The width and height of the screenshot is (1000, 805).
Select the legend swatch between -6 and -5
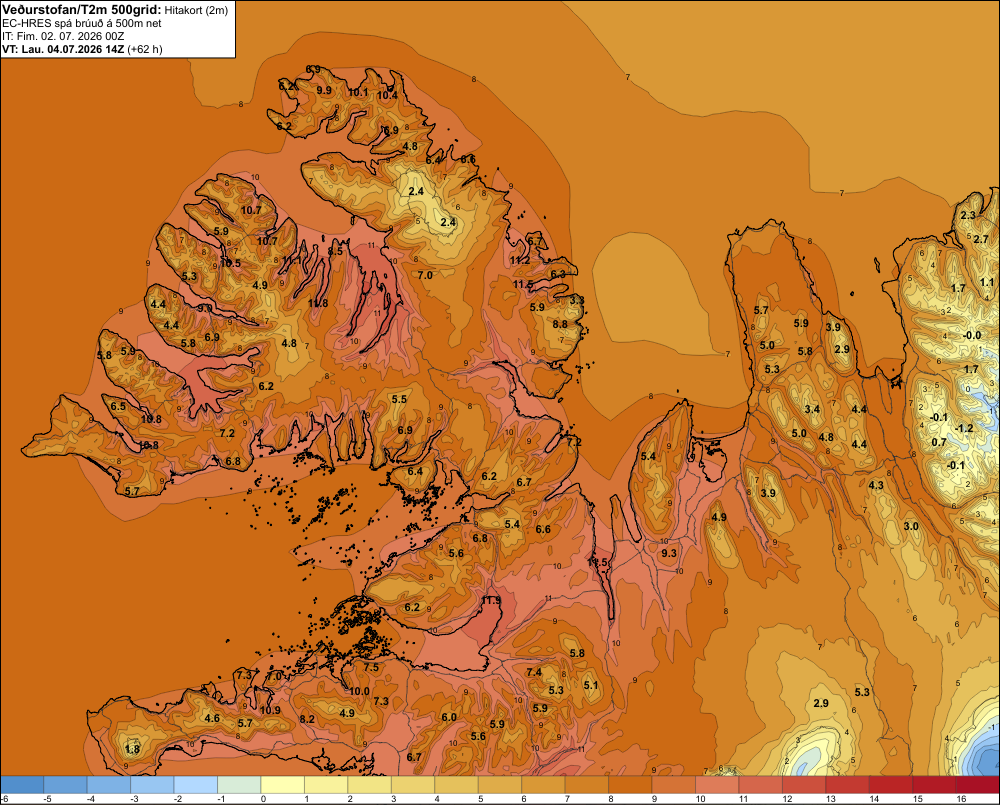(22, 784)
